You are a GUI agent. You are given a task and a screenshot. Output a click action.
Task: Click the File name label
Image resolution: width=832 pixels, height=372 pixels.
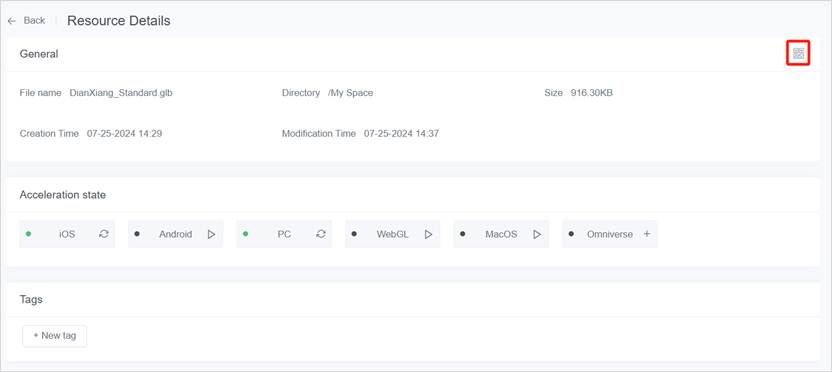[40, 93]
